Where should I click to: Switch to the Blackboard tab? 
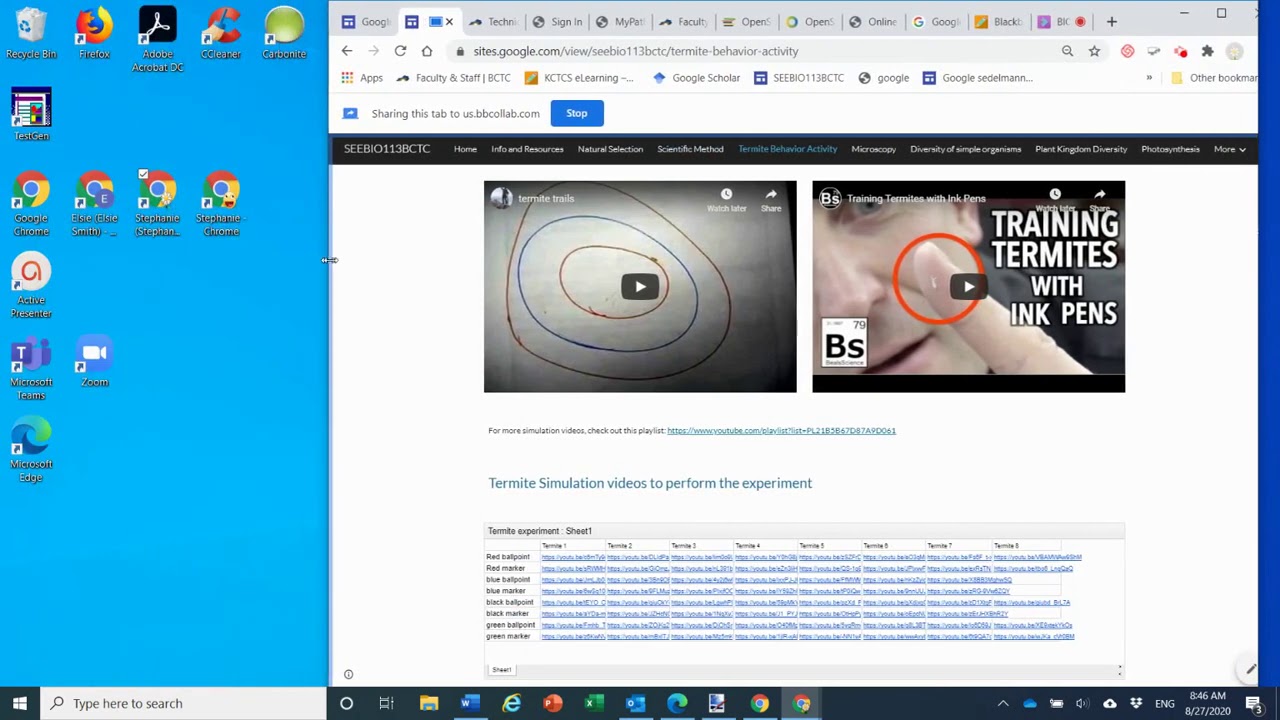(x=999, y=21)
